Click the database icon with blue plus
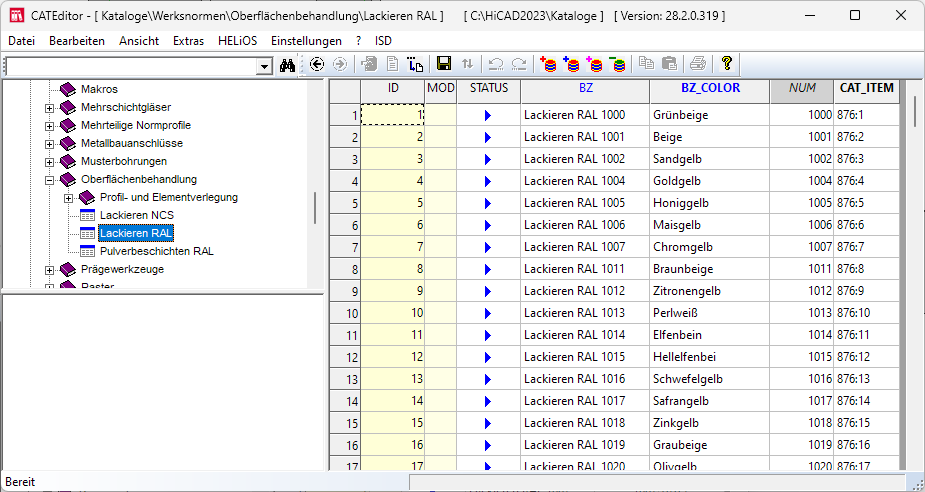The height and width of the screenshot is (492, 925). [x=571, y=64]
